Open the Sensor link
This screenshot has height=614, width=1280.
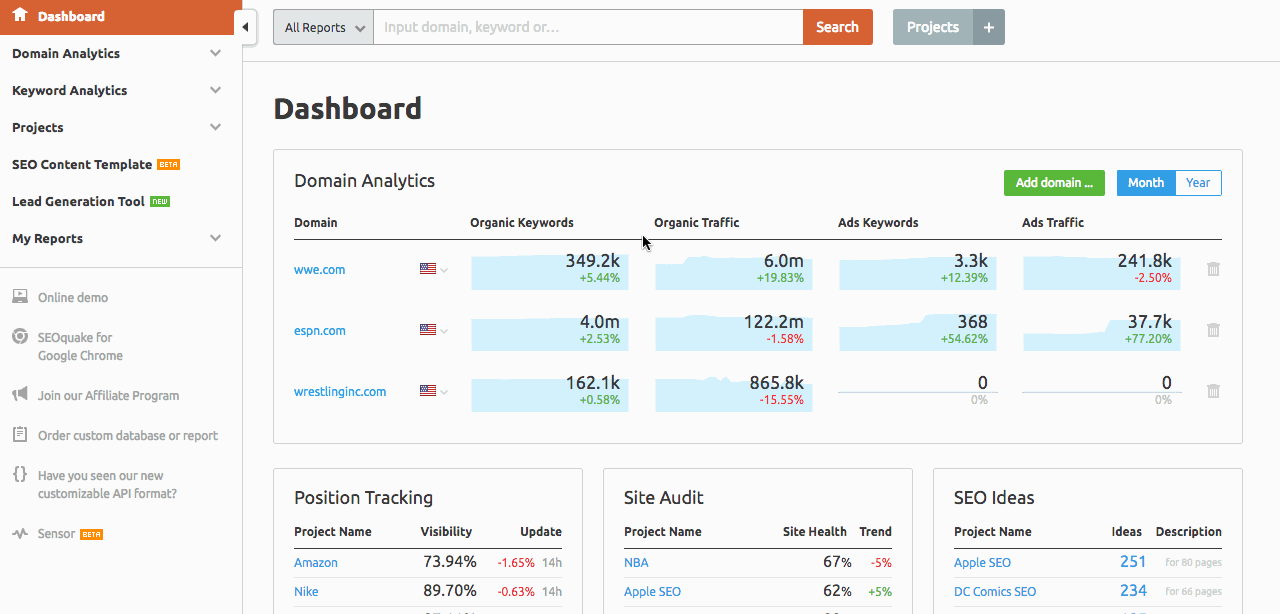(56, 533)
